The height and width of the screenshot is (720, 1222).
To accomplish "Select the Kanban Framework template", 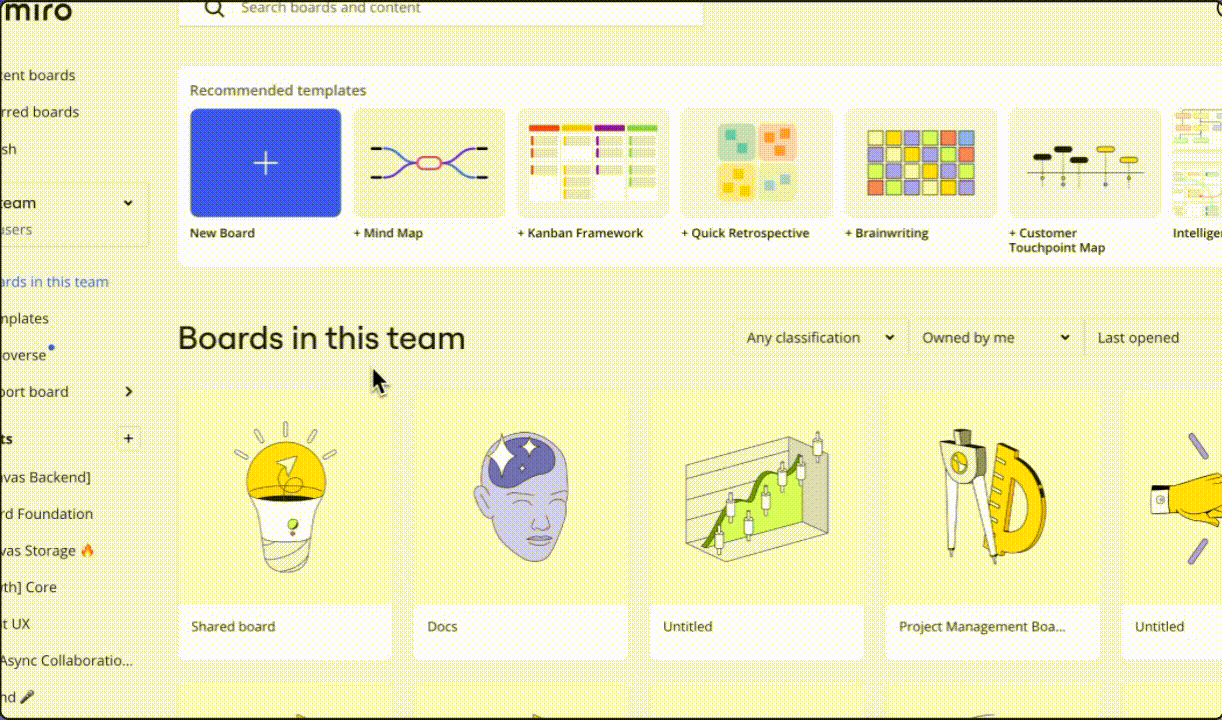I will [593, 163].
